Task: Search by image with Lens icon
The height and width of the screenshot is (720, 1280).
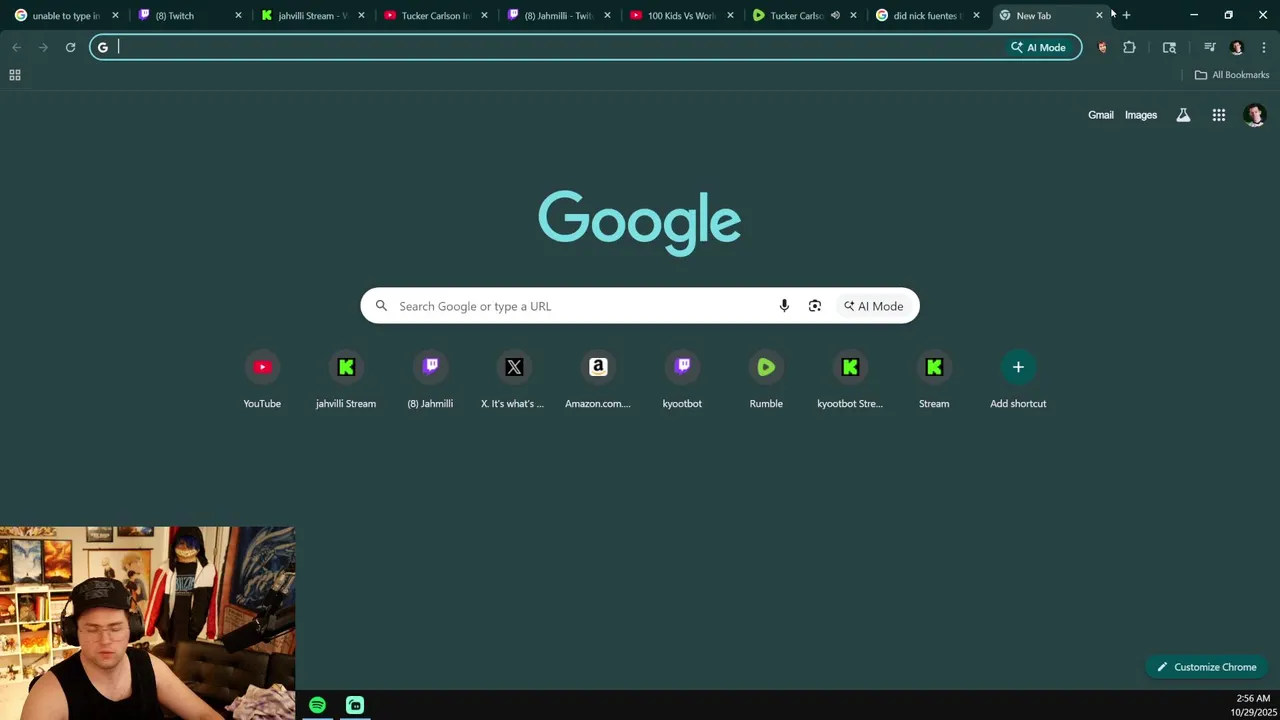Action: coord(815,306)
